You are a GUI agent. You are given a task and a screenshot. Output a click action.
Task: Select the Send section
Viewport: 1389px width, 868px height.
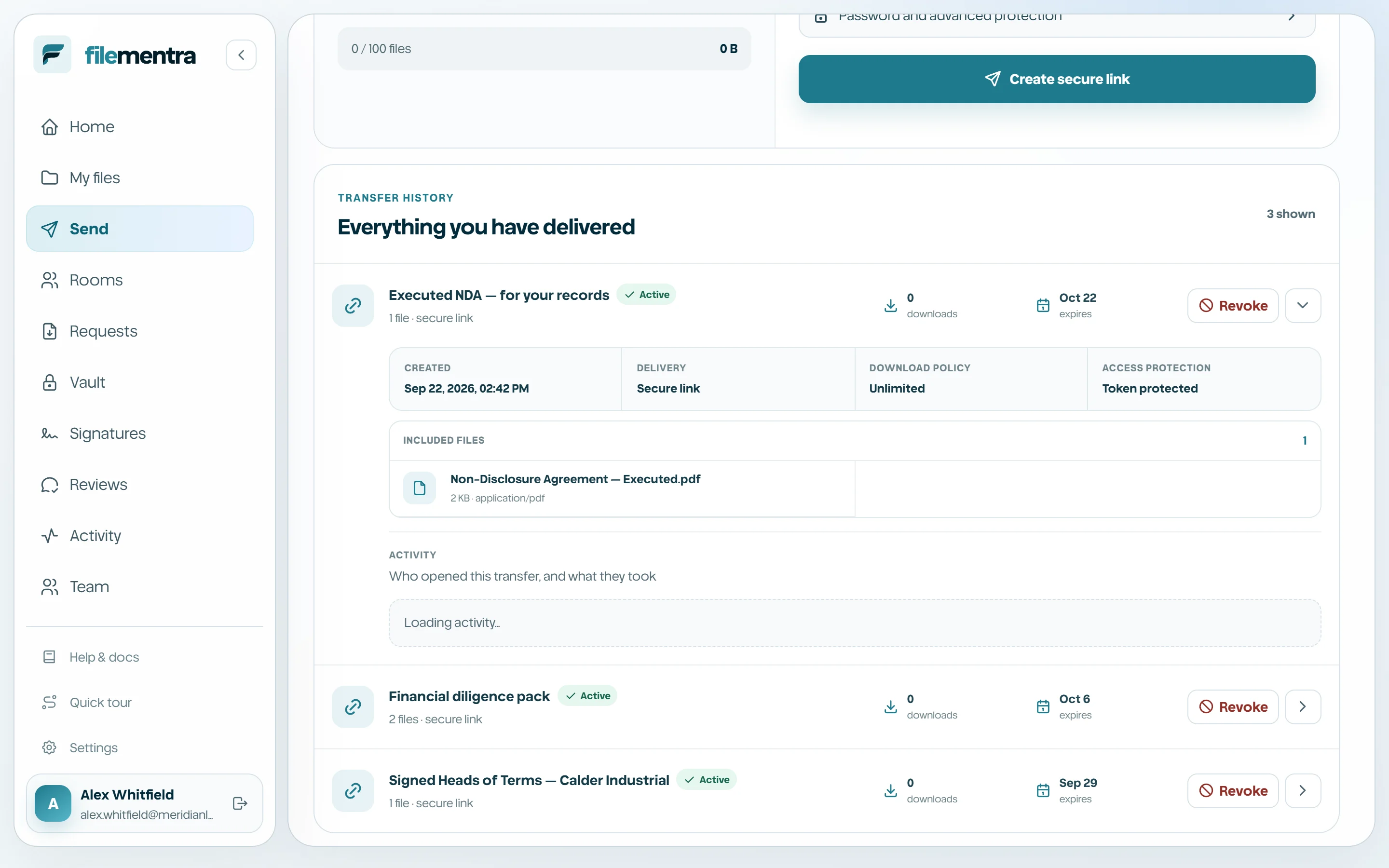pyautogui.click(x=139, y=229)
